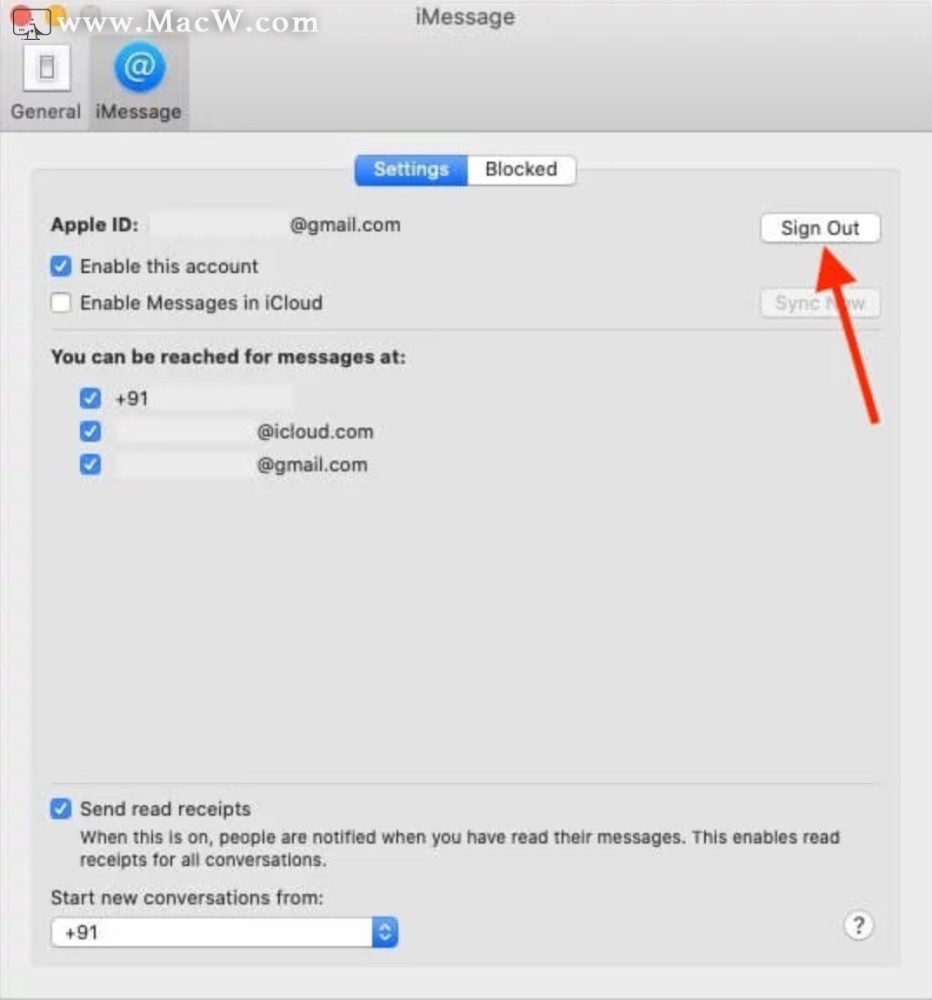Open the General preferences pane
Image resolution: width=932 pixels, height=1000 pixels.
[x=46, y=83]
